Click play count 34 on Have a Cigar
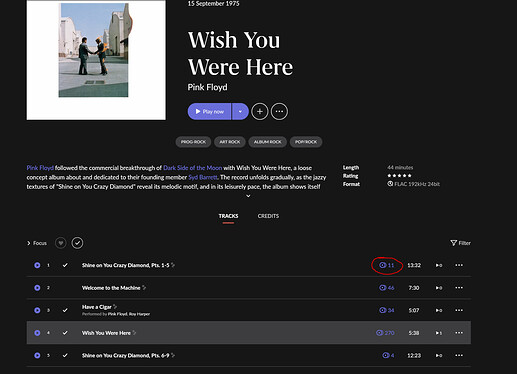The image size is (517, 374). (x=387, y=310)
